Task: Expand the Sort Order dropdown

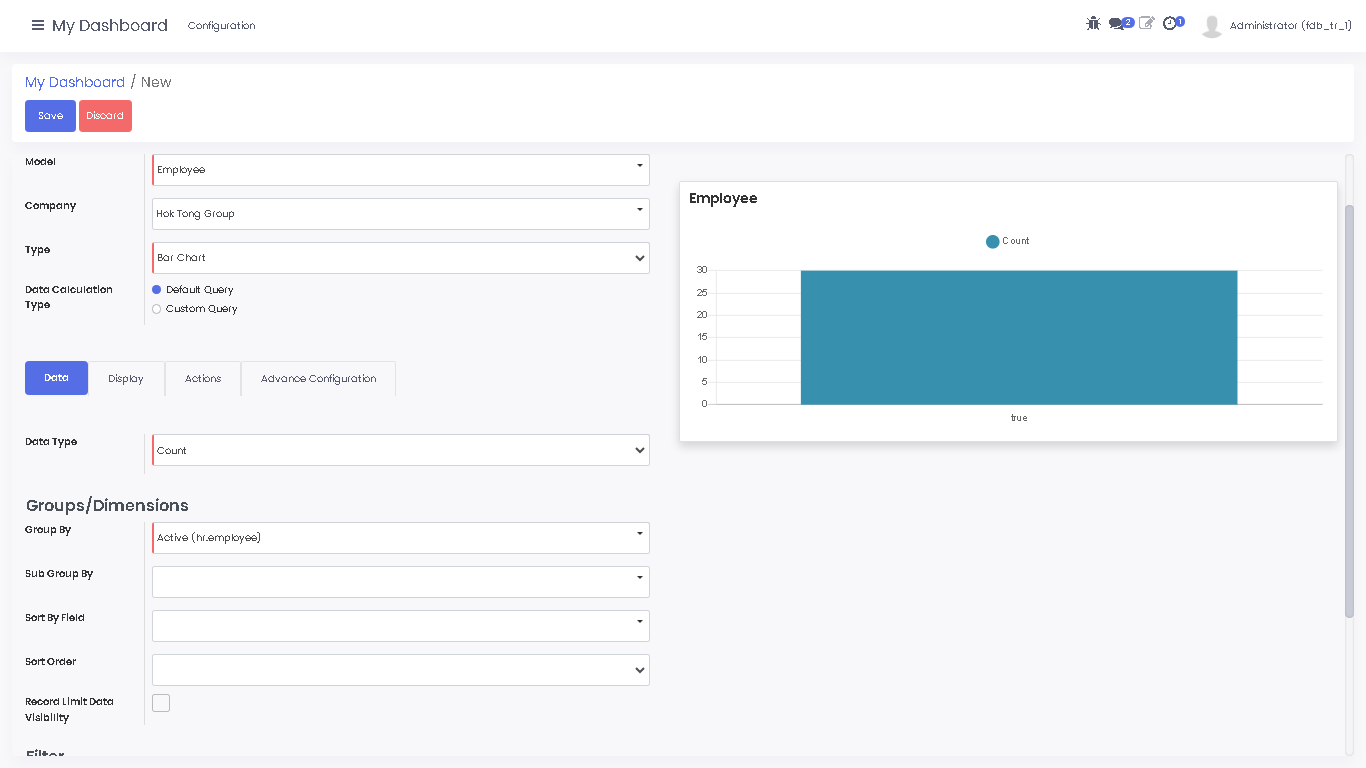Action: [400, 670]
